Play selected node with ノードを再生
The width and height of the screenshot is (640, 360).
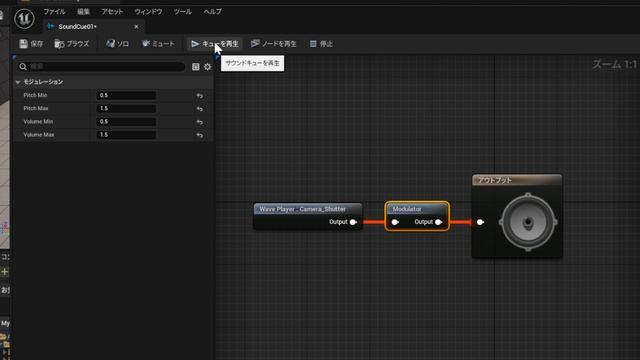click(x=273, y=44)
